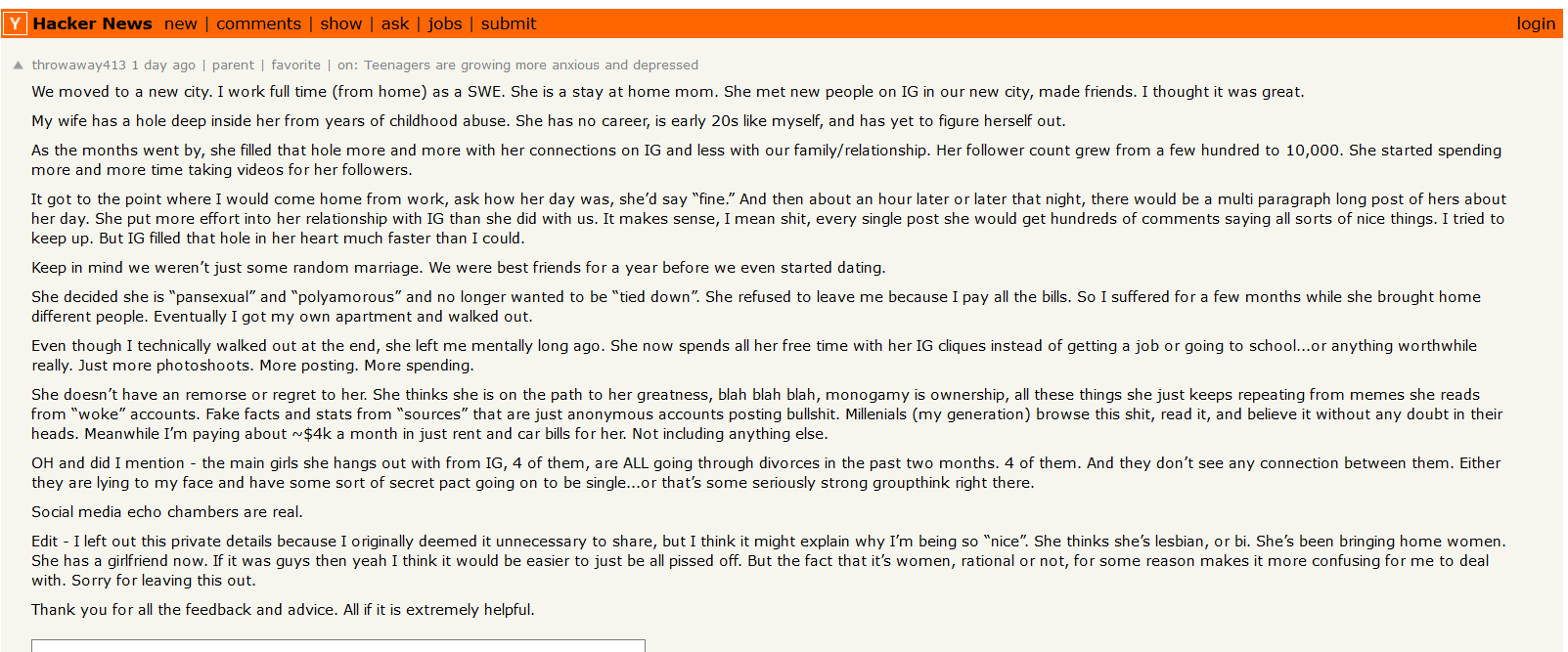1568x652 pixels.
Task: Go to the new stories page
Action: click(x=180, y=23)
